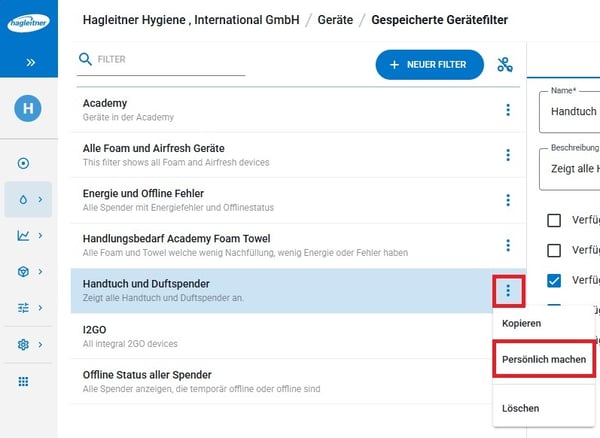This screenshot has height=438, width=600.
Task: Open the target circle sidebar icon
Action: pyautogui.click(x=23, y=163)
